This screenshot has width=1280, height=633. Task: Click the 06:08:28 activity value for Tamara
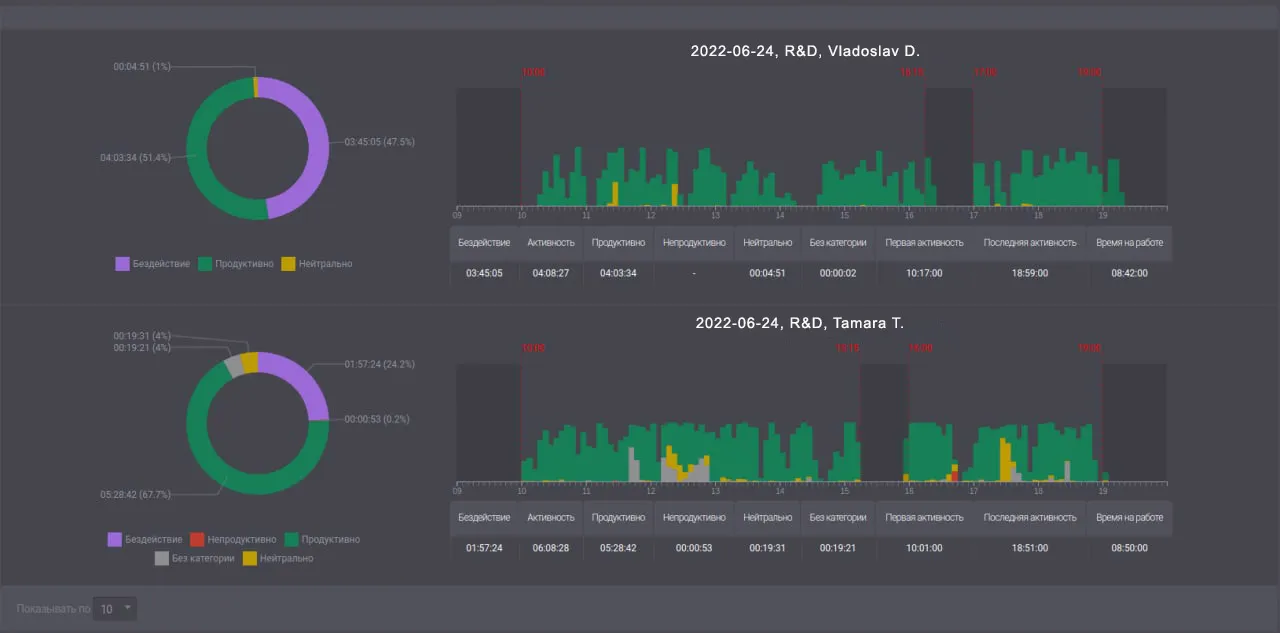(551, 548)
